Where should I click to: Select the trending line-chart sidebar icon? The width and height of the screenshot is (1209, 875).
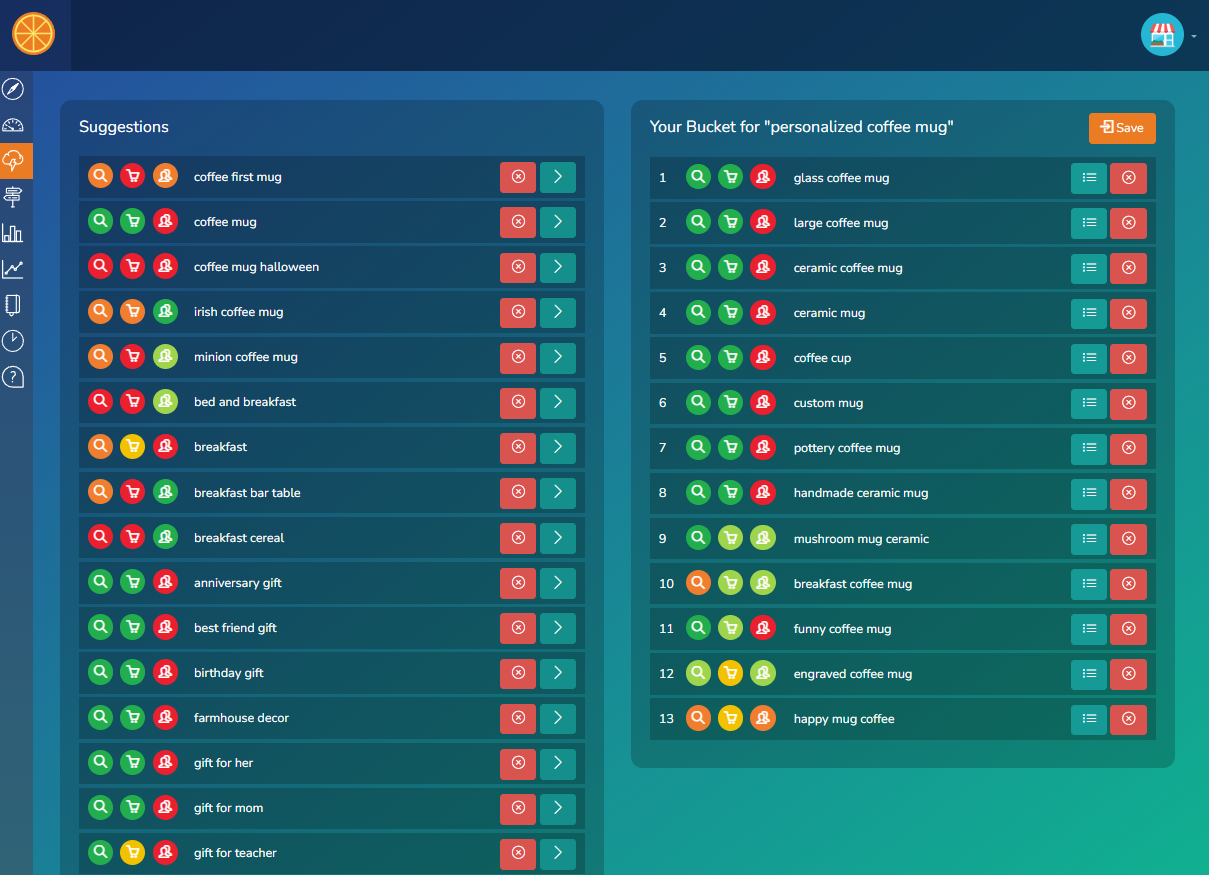pyautogui.click(x=13, y=269)
